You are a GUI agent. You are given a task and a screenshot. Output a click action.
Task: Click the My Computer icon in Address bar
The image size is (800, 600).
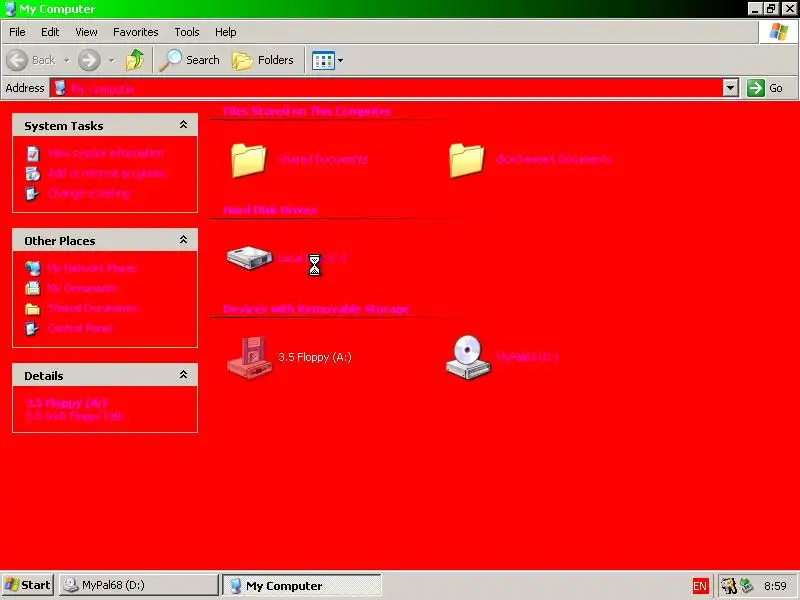(60, 88)
